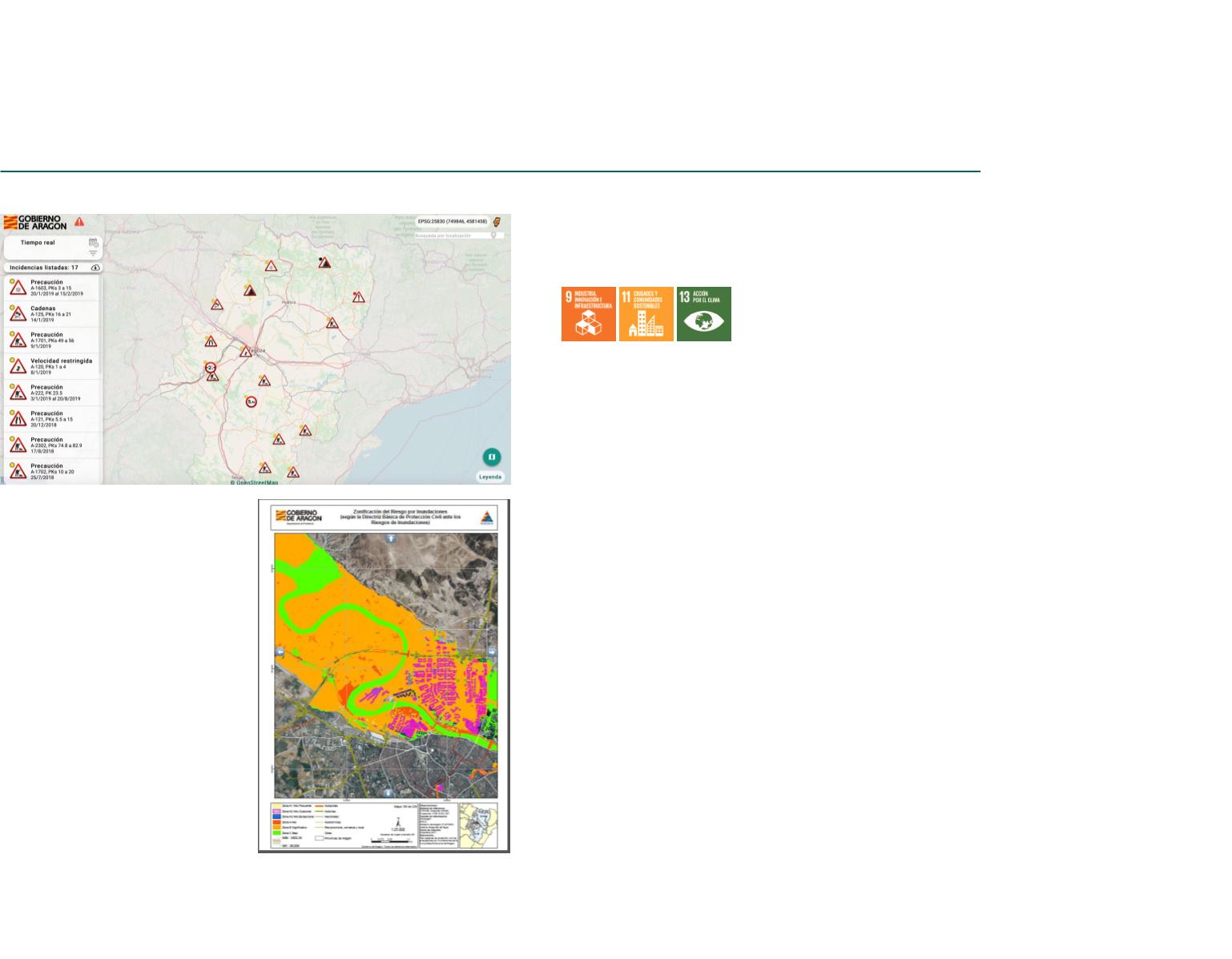Click the SDG 9 Industria e Infraestructura icon

589,314
